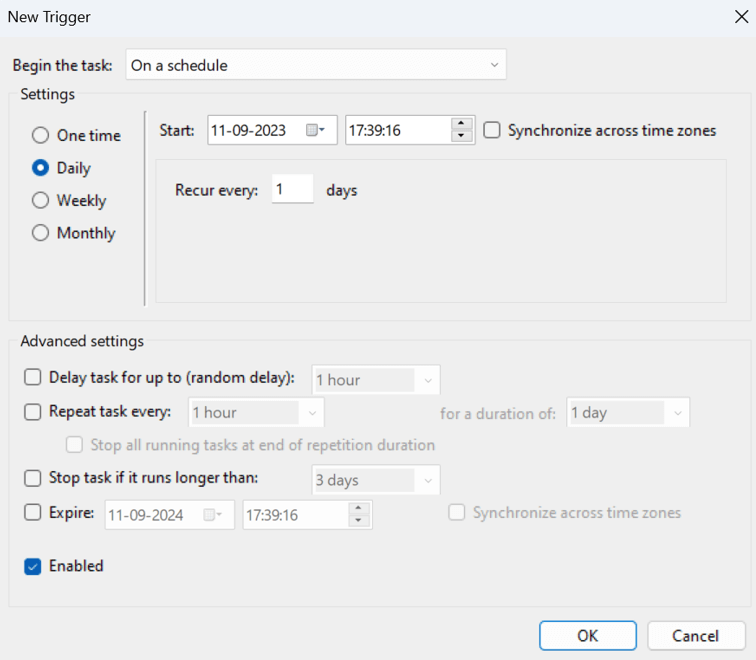Select the One time radio button

coord(40,135)
